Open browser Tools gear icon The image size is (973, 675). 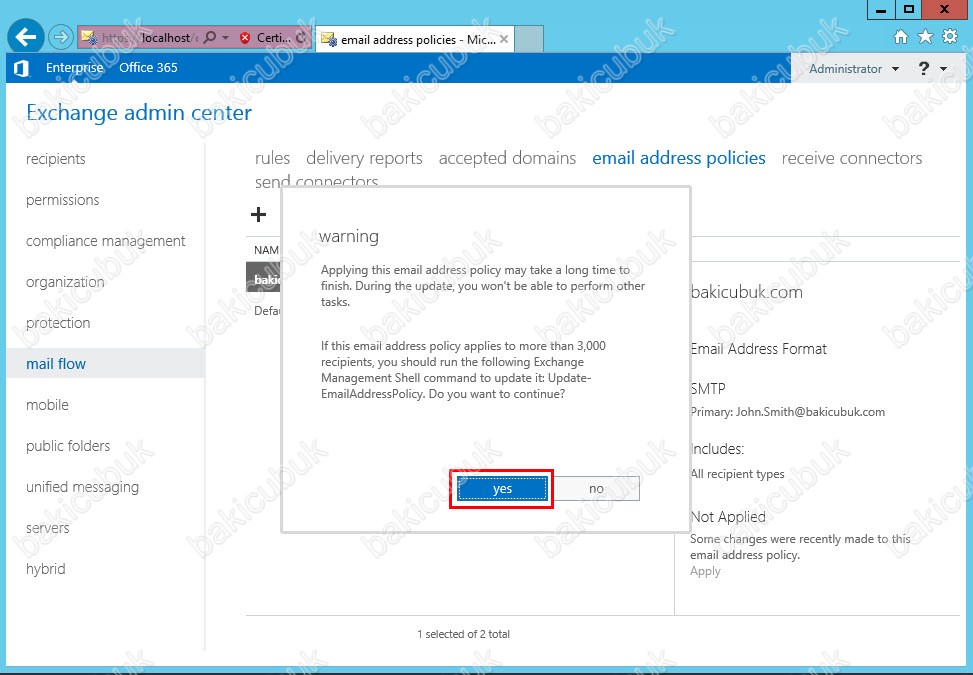[x=950, y=37]
